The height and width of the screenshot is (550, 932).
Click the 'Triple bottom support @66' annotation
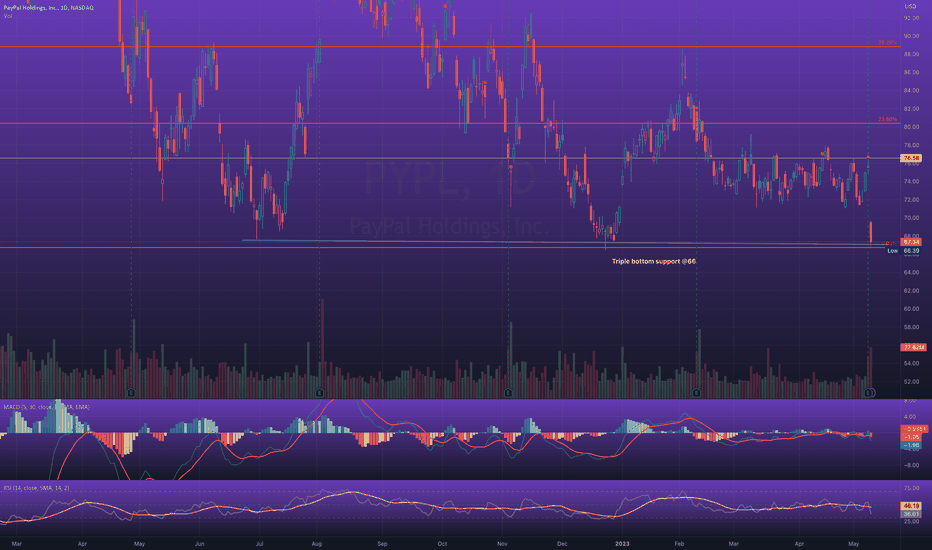click(x=654, y=261)
